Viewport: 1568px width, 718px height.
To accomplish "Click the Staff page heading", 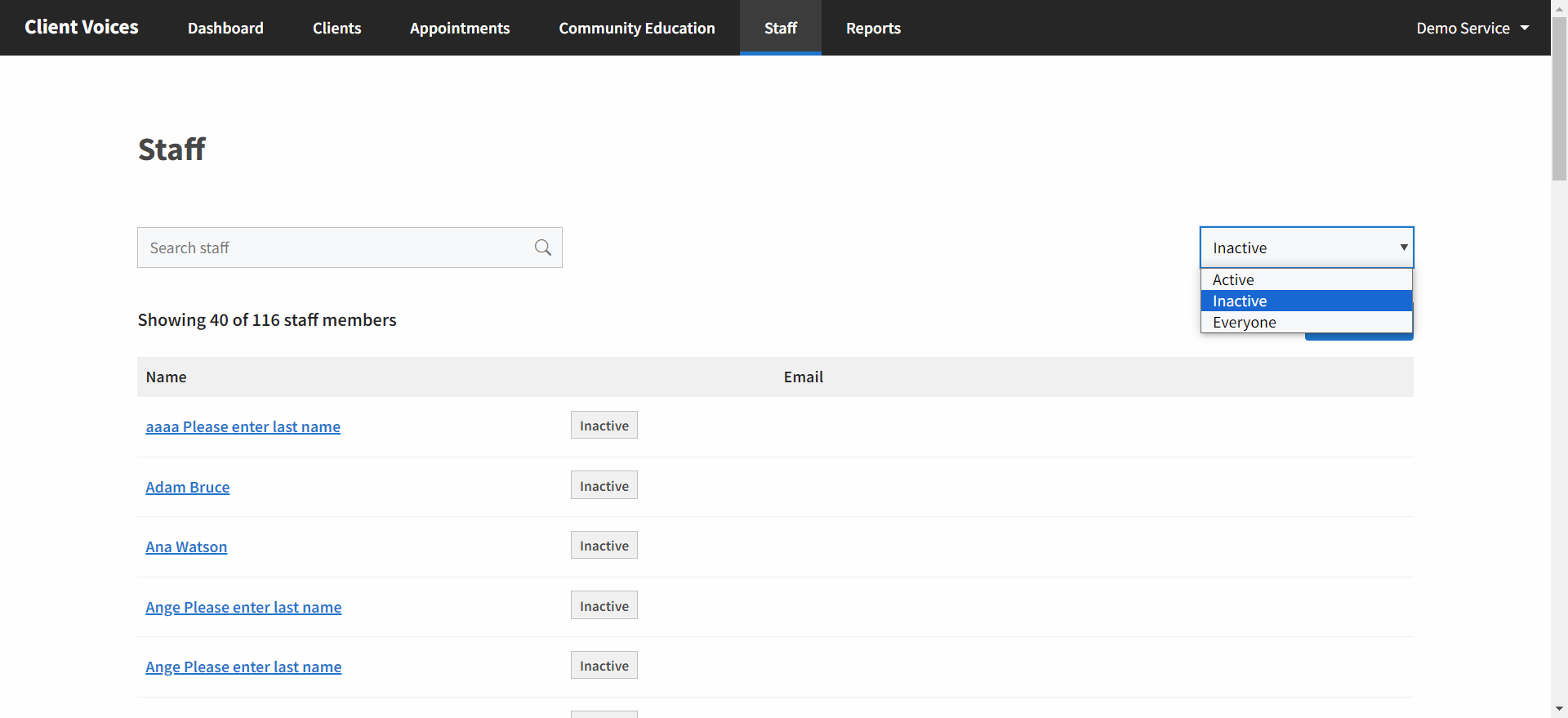I will pos(171,149).
